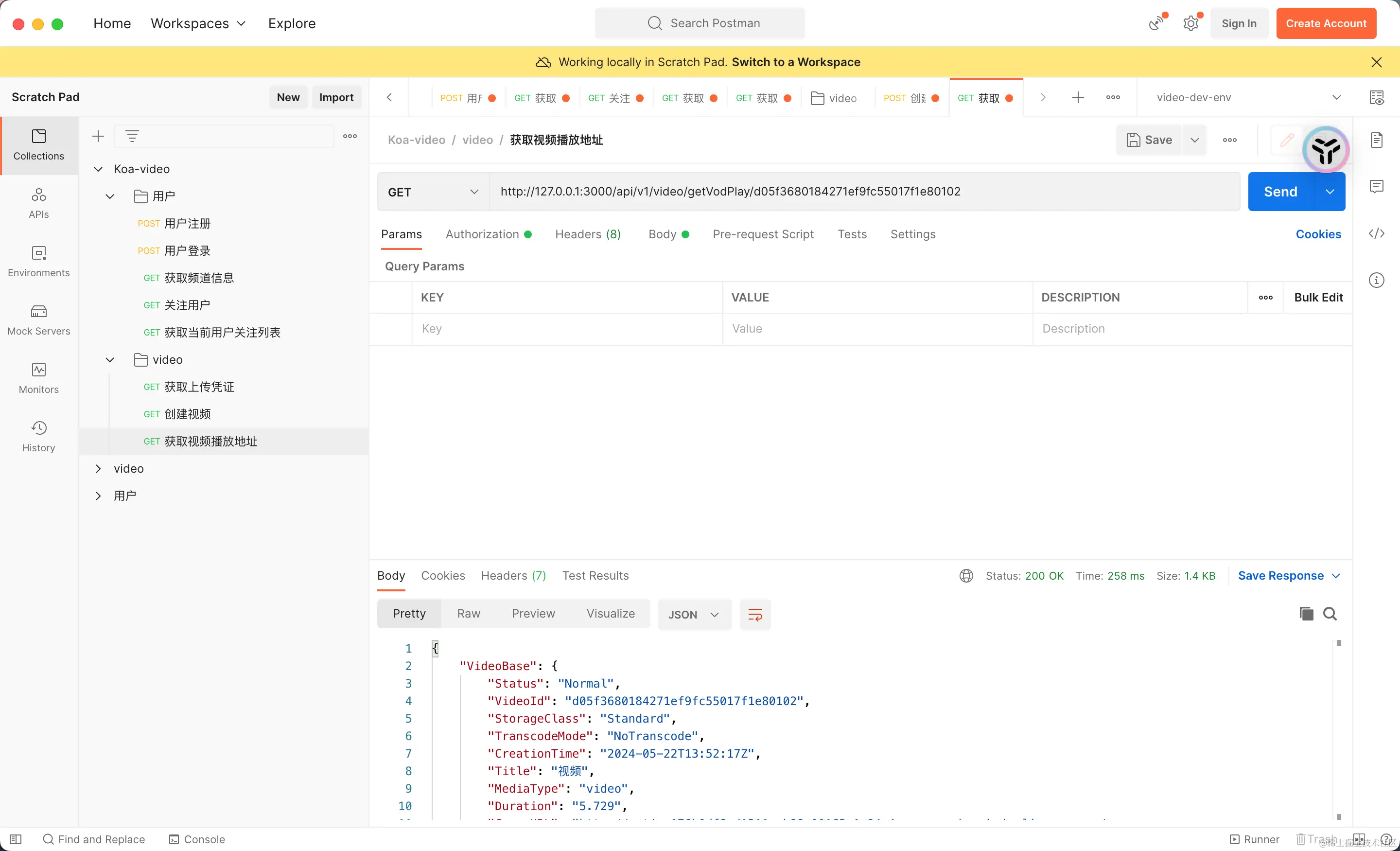Switch response view to Raw
The width and height of the screenshot is (1400, 851).
[468, 614]
